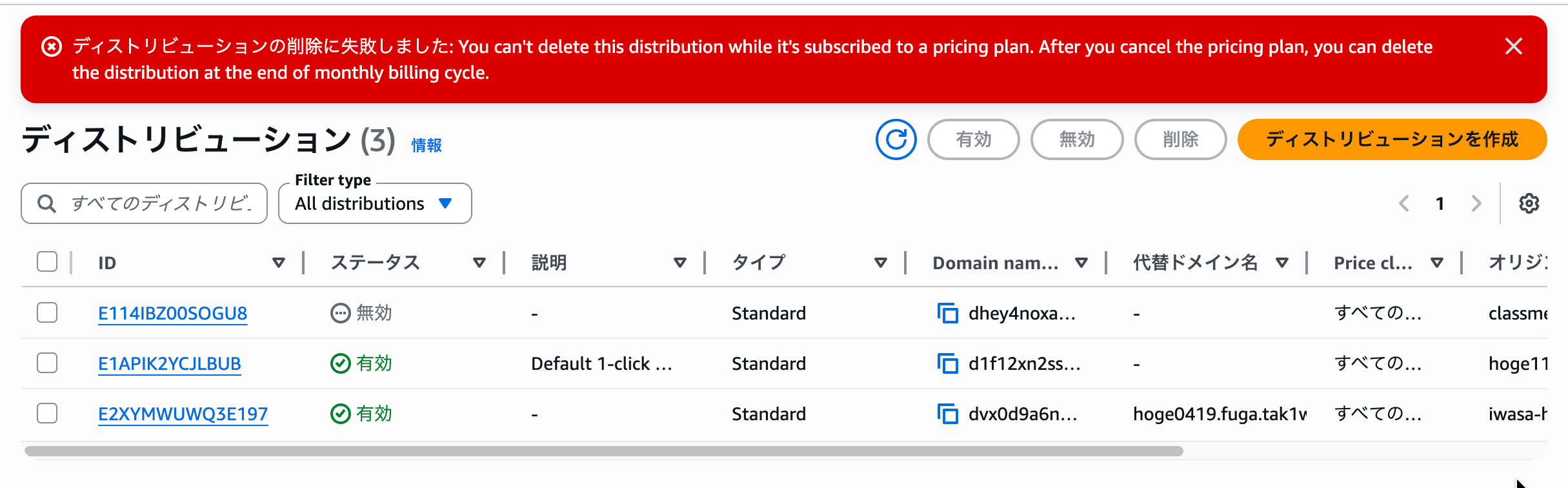Select all distributions checkbox
Screen dimensions: 1568x488
[47, 261]
